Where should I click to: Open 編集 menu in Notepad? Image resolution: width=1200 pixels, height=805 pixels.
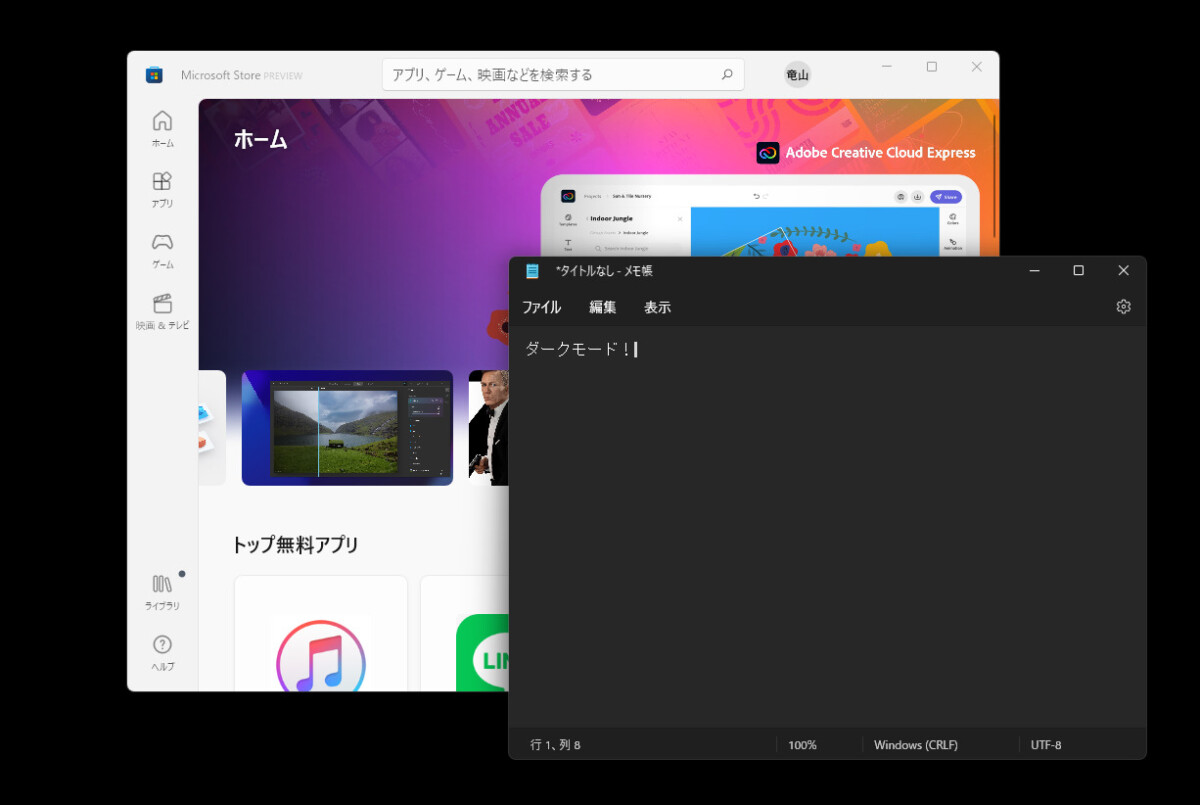point(602,307)
